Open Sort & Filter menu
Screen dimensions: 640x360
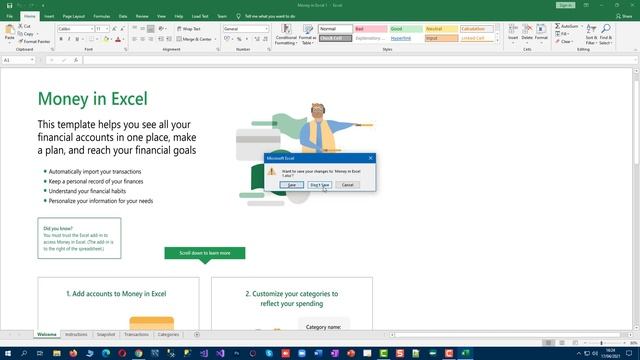click(591, 34)
